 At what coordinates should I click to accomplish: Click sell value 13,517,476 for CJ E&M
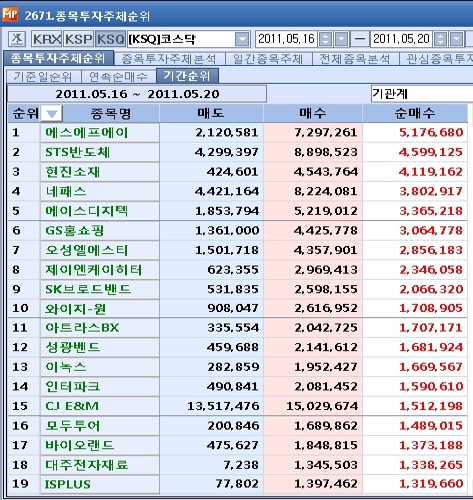[x=223, y=406]
